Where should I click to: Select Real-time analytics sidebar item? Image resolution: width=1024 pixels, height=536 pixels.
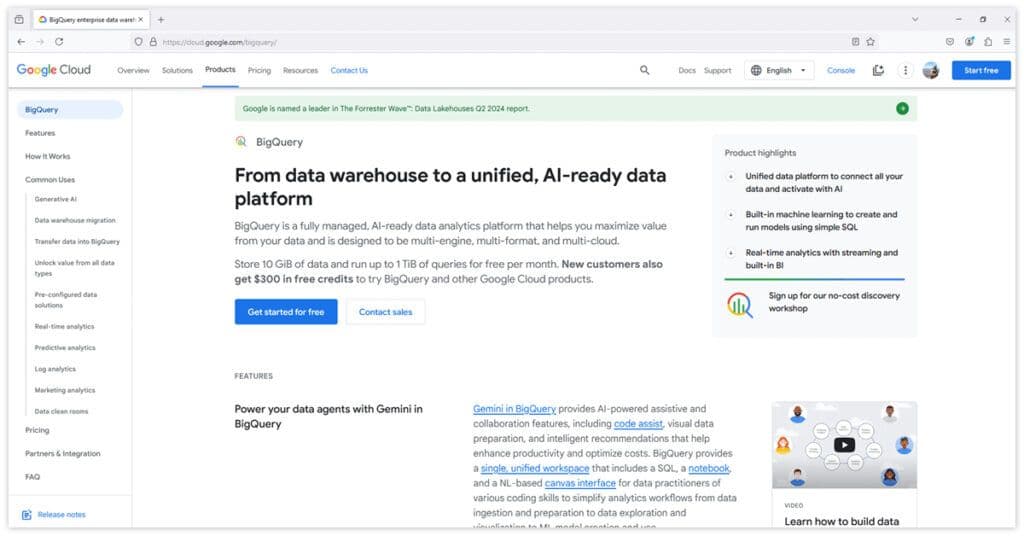click(x=65, y=326)
